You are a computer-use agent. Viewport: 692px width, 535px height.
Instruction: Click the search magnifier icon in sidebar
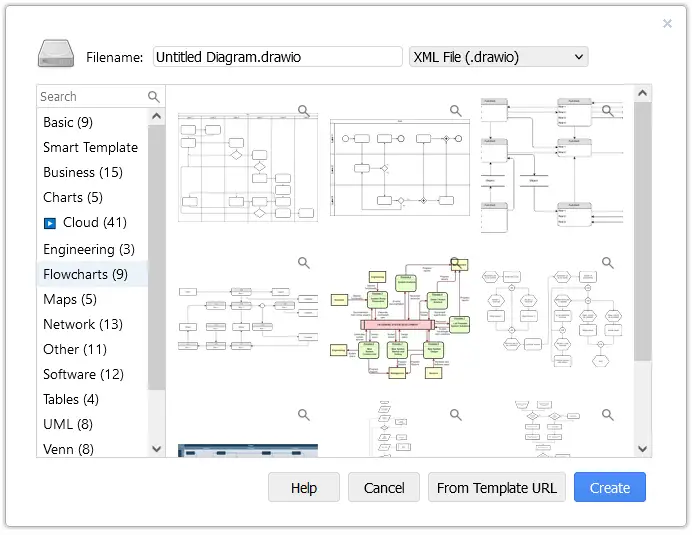[x=153, y=97]
